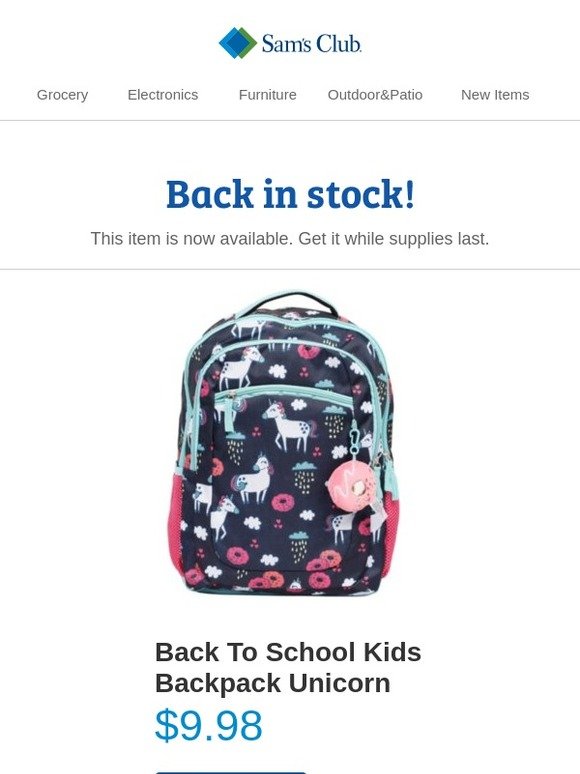This screenshot has height=774, width=580.
Task: Click the teal zipper pull on front pocket
Action: (x=229, y=411)
